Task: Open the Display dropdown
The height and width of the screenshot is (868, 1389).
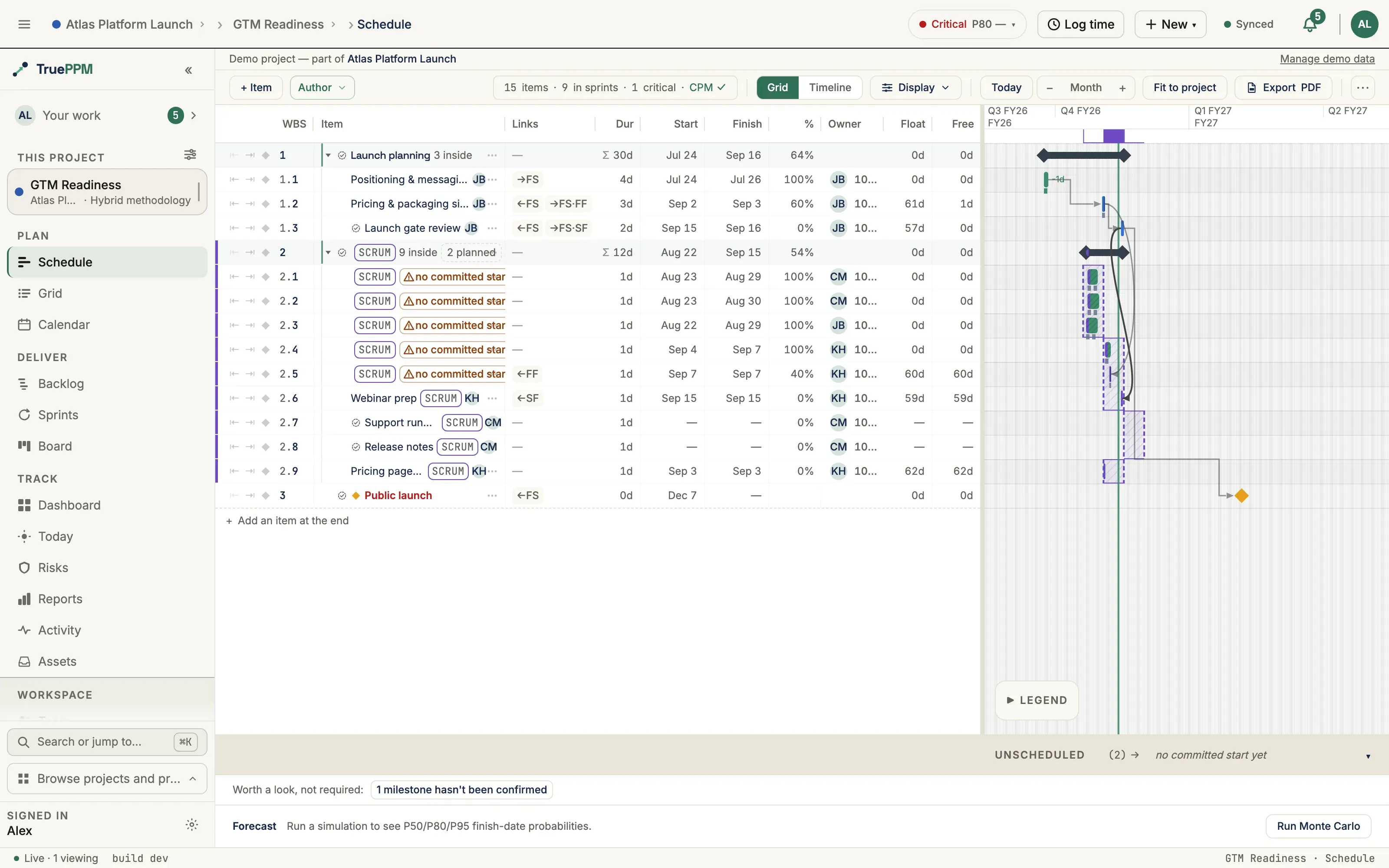Action: [915, 88]
